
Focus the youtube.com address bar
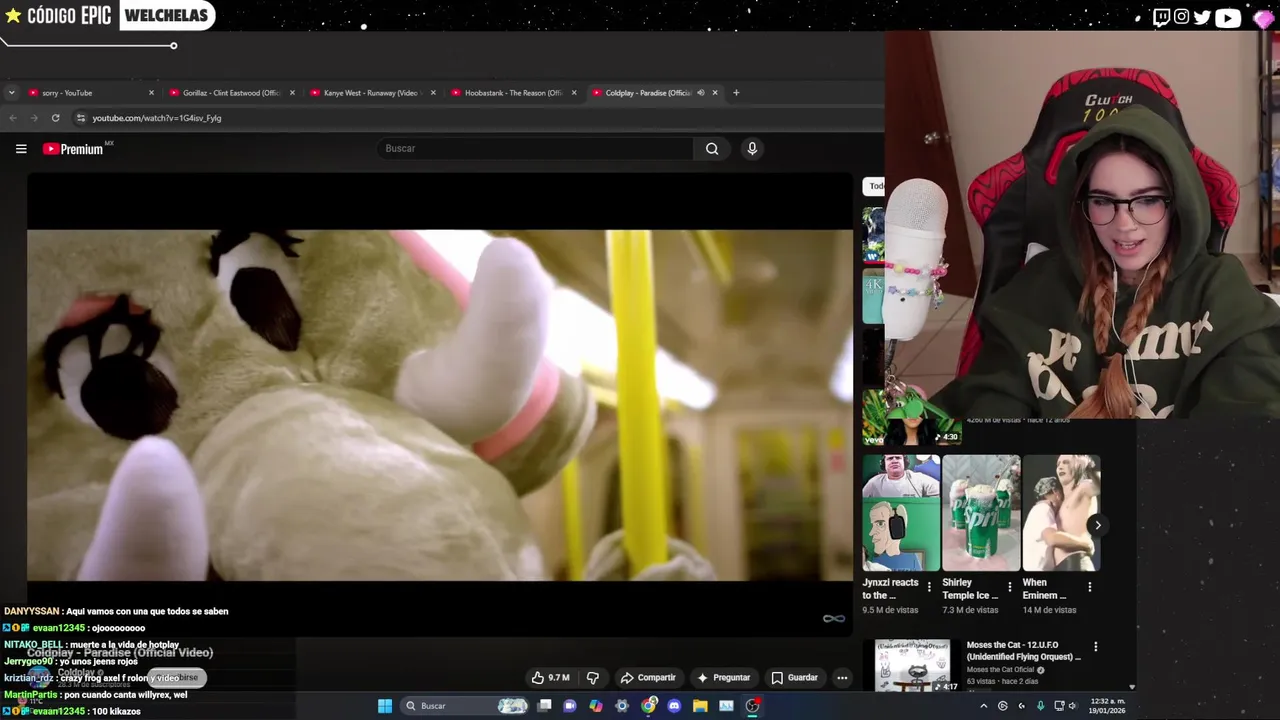click(x=480, y=118)
